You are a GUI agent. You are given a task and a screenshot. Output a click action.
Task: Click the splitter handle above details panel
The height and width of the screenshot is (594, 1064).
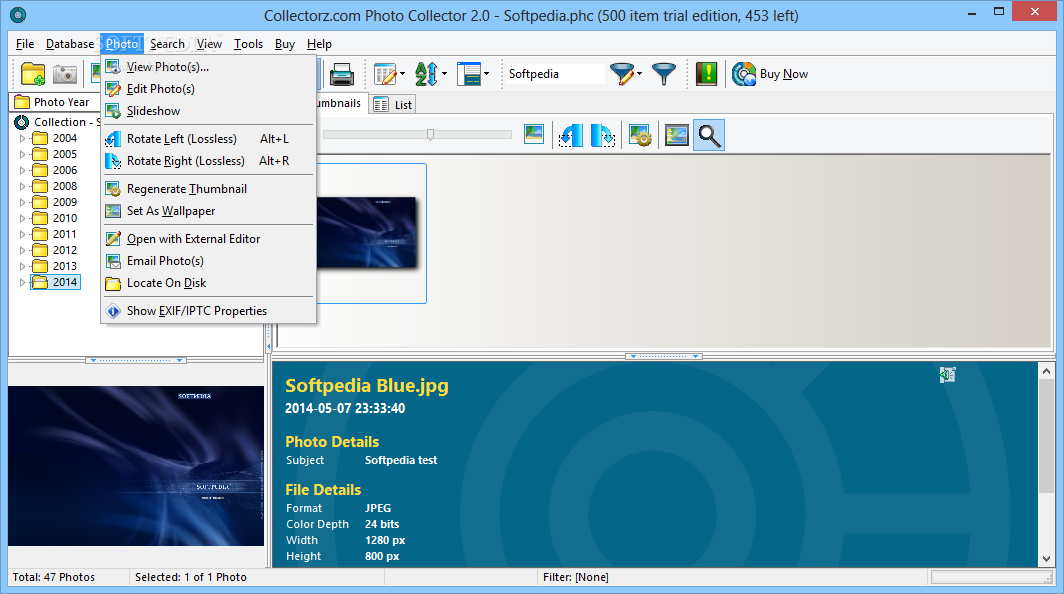pos(664,356)
